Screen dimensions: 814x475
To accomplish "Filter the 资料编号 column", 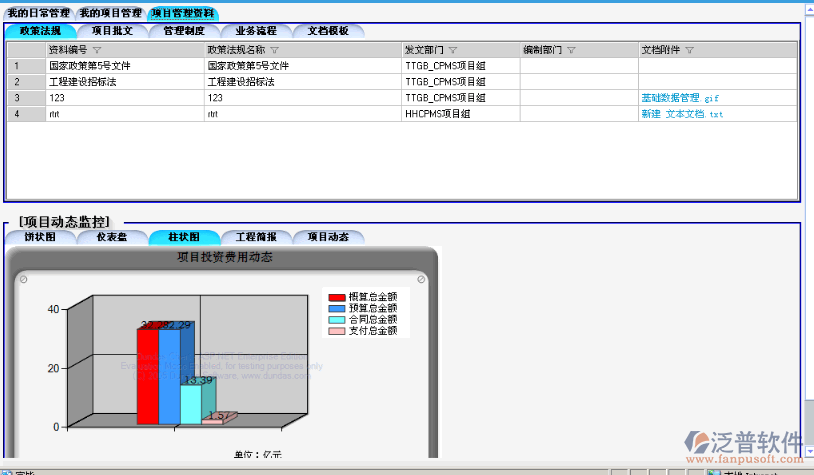I will (97, 50).
